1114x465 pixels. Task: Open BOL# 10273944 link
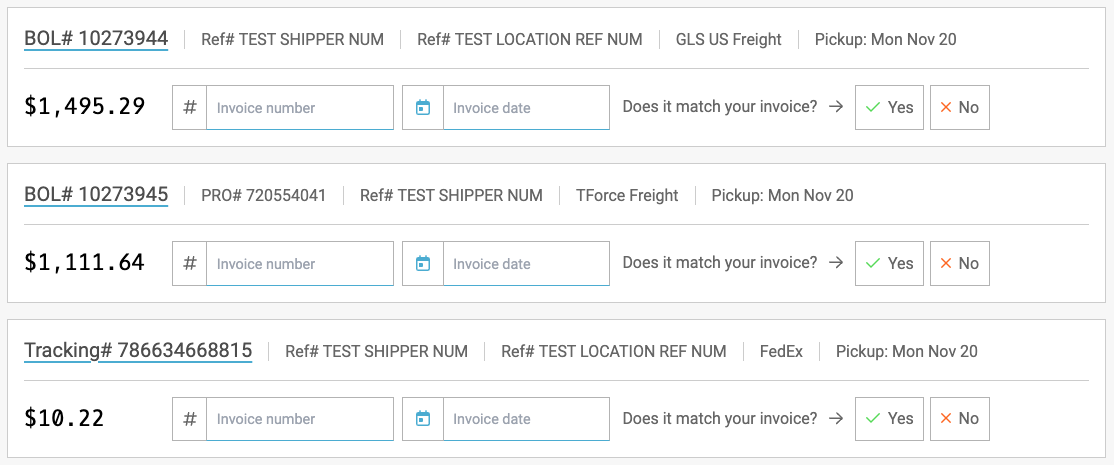(96, 39)
